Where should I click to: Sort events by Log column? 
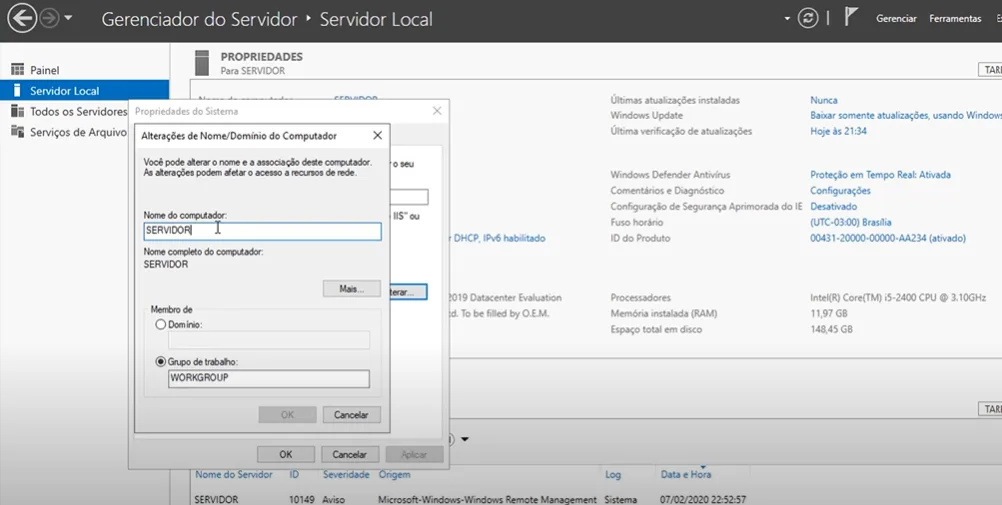tap(613, 474)
